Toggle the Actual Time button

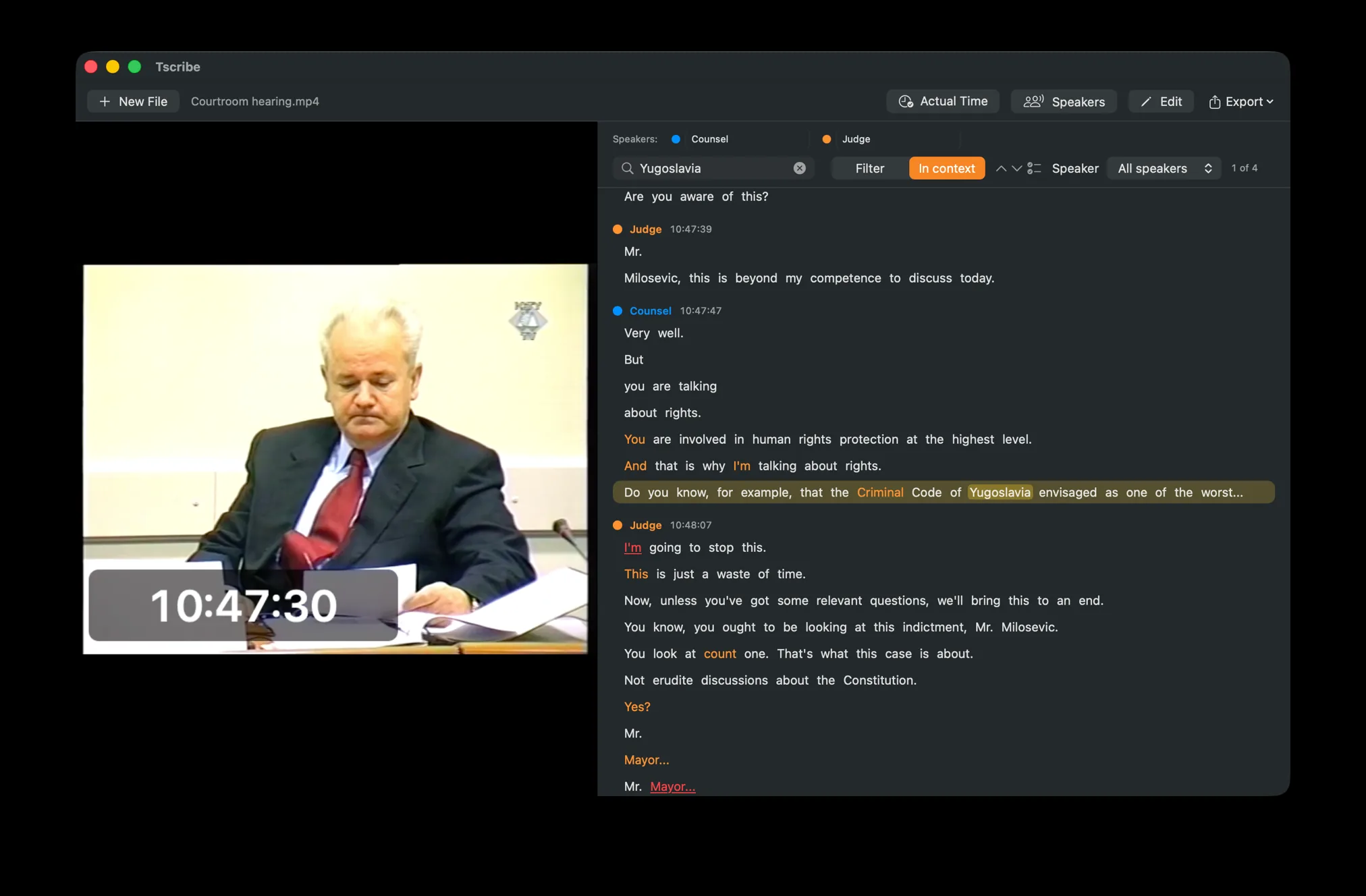point(943,101)
